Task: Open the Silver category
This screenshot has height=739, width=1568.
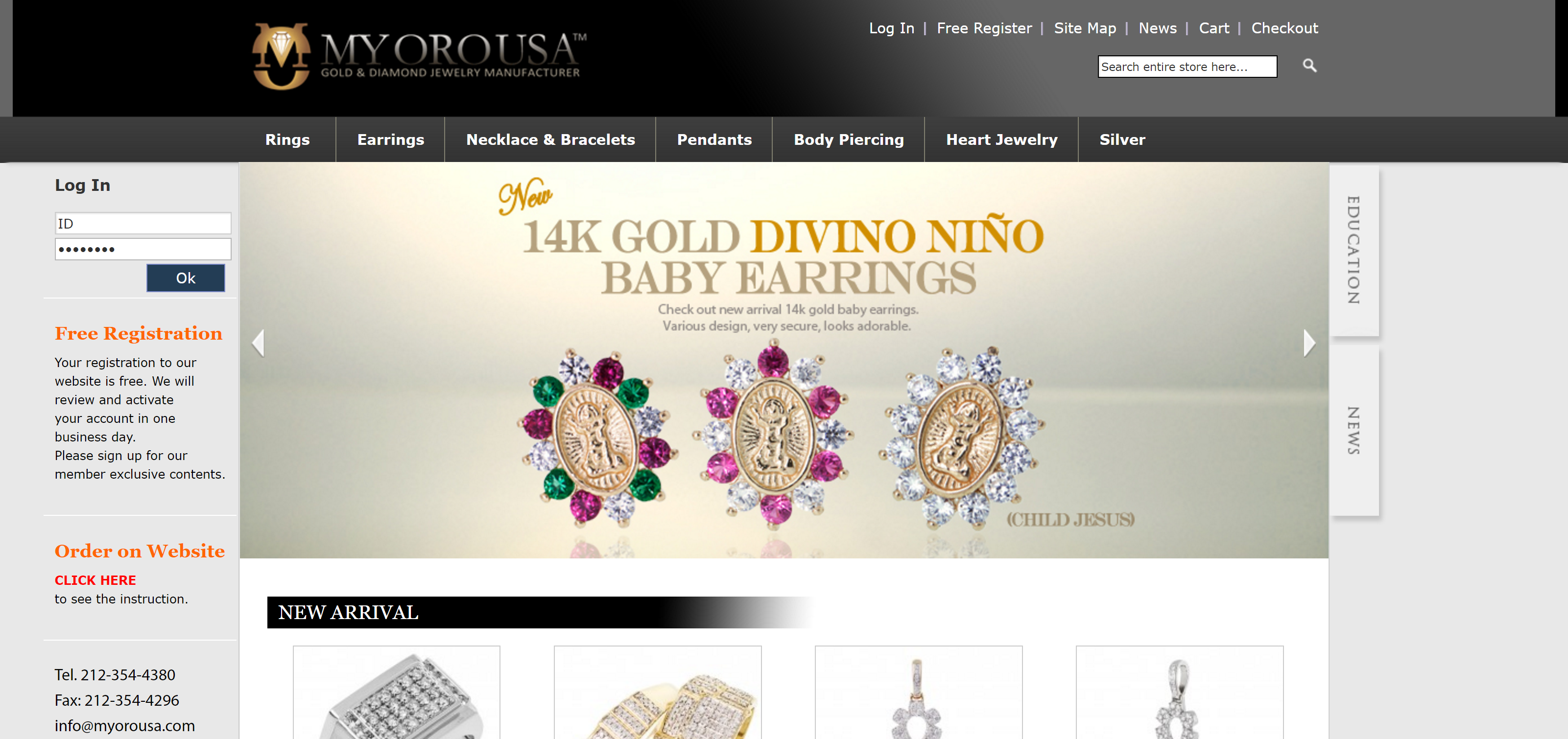Action: 1122,139
